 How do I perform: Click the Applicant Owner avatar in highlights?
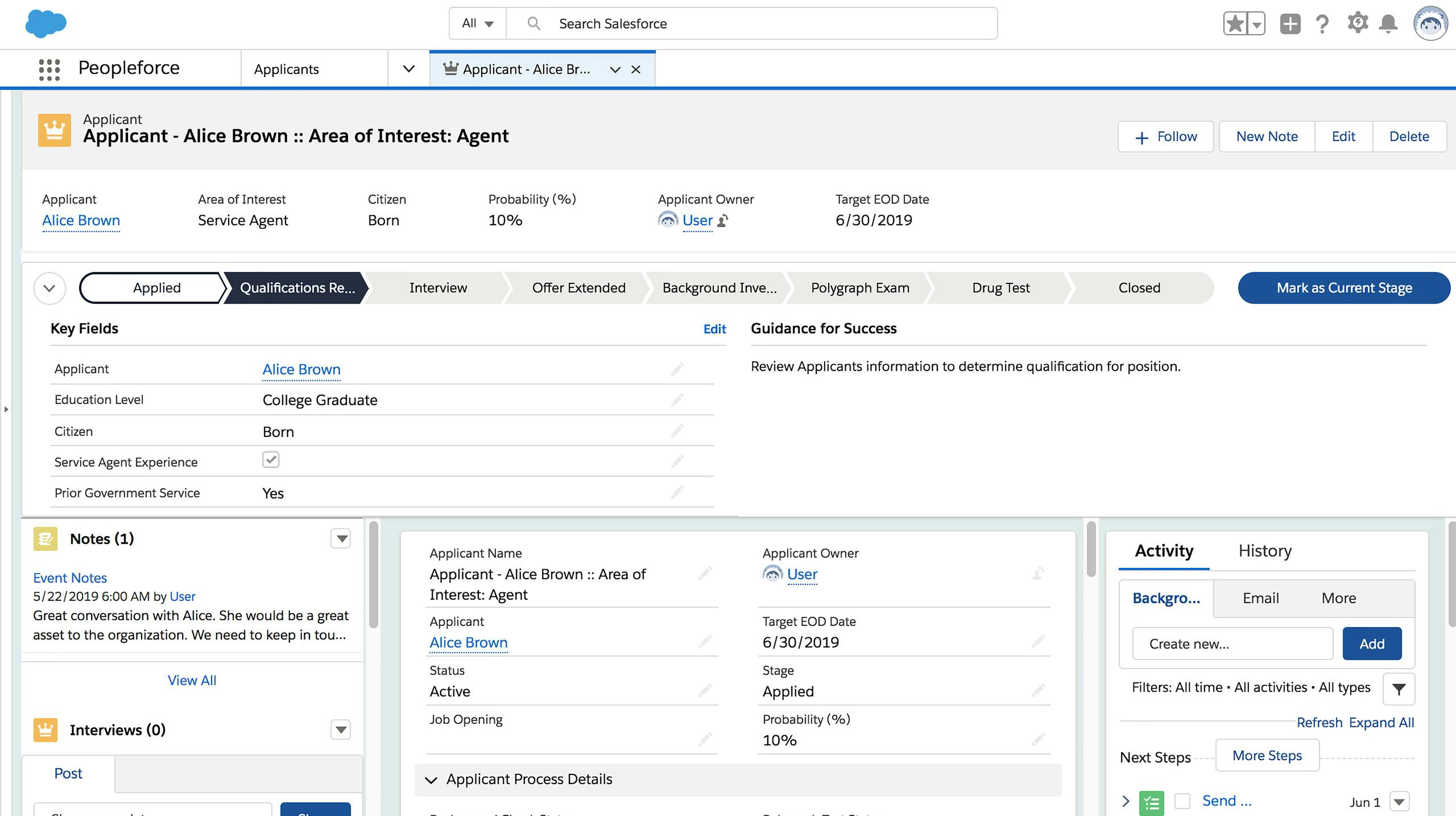click(x=668, y=220)
